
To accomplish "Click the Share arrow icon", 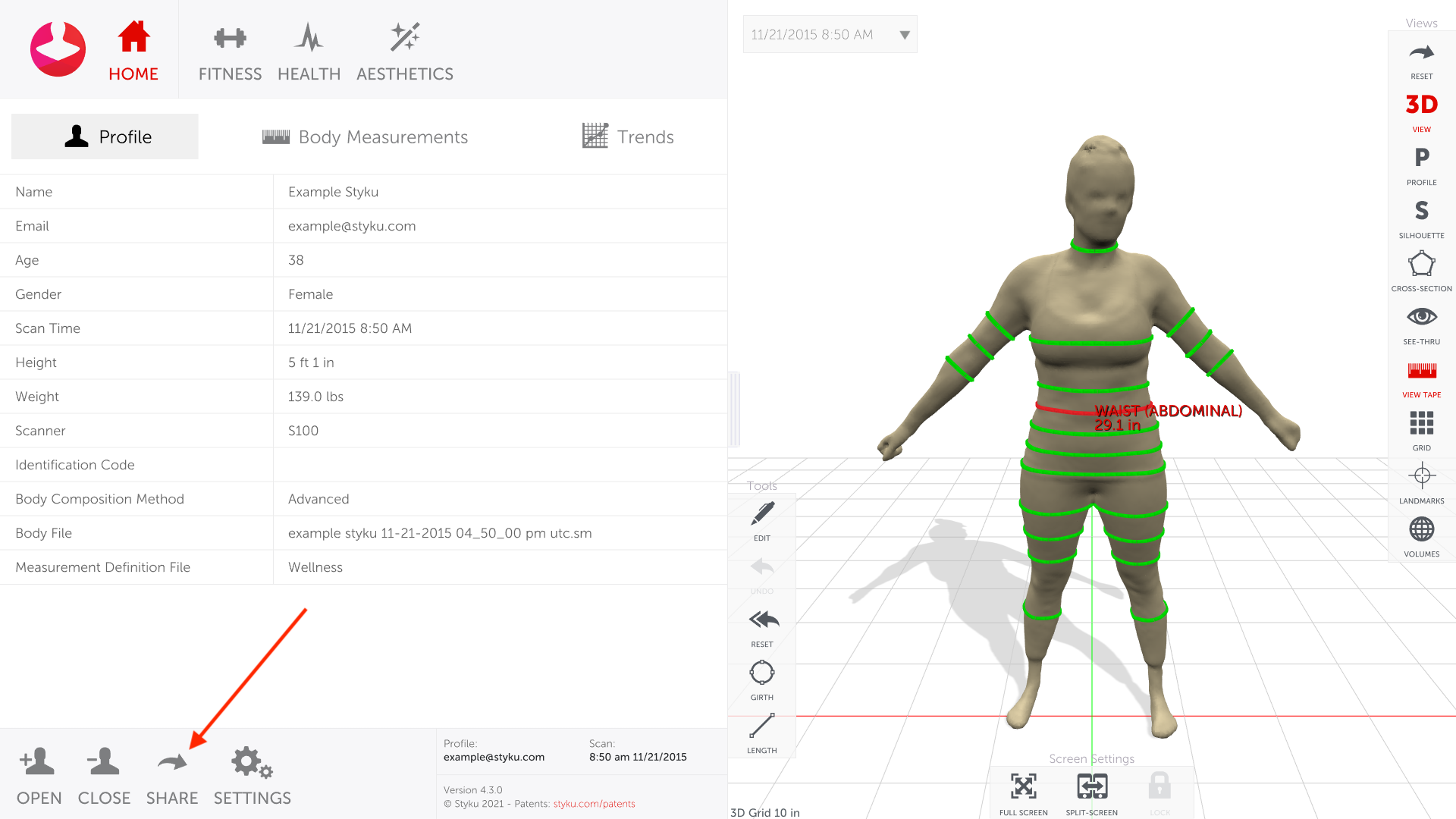I will (172, 763).
